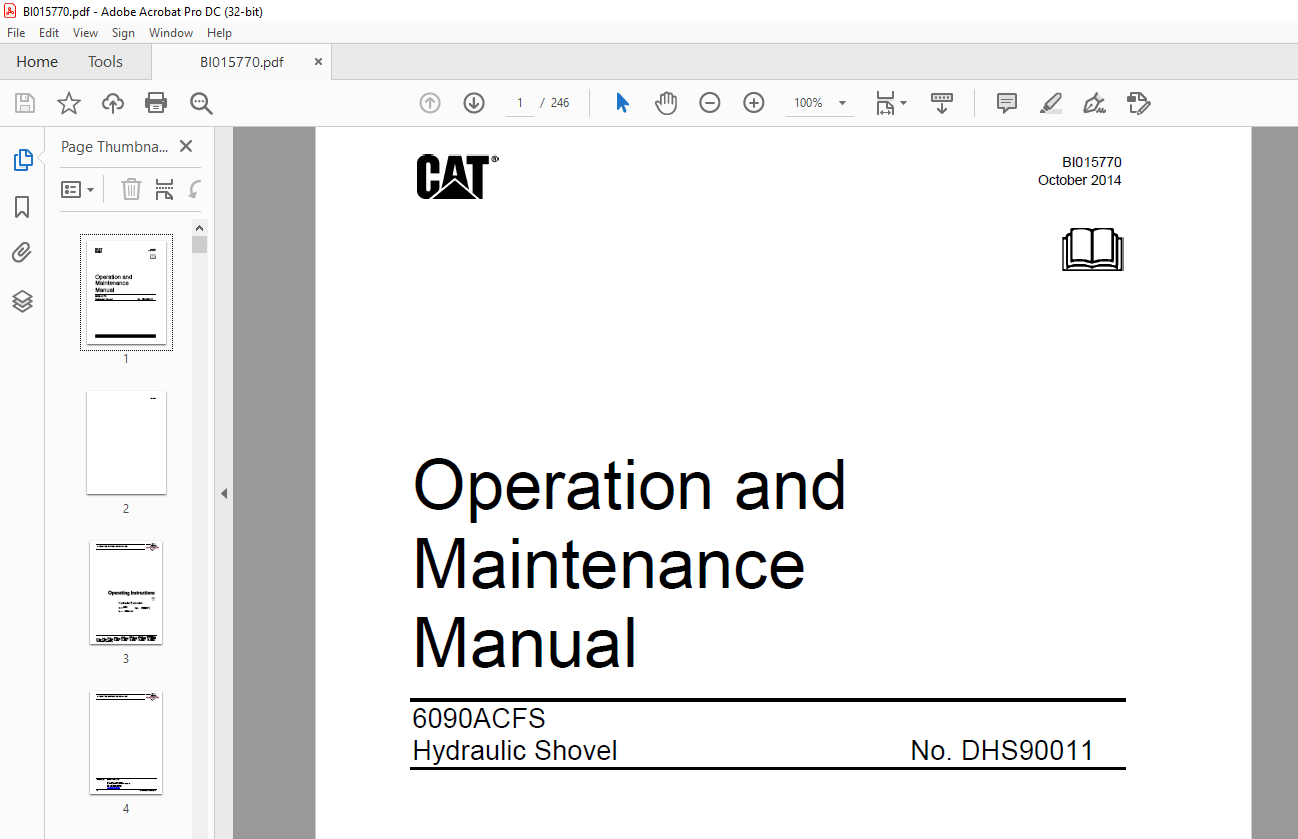Go to next page arrow
Image resolution: width=1298 pixels, height=839 pixels.
474,103
